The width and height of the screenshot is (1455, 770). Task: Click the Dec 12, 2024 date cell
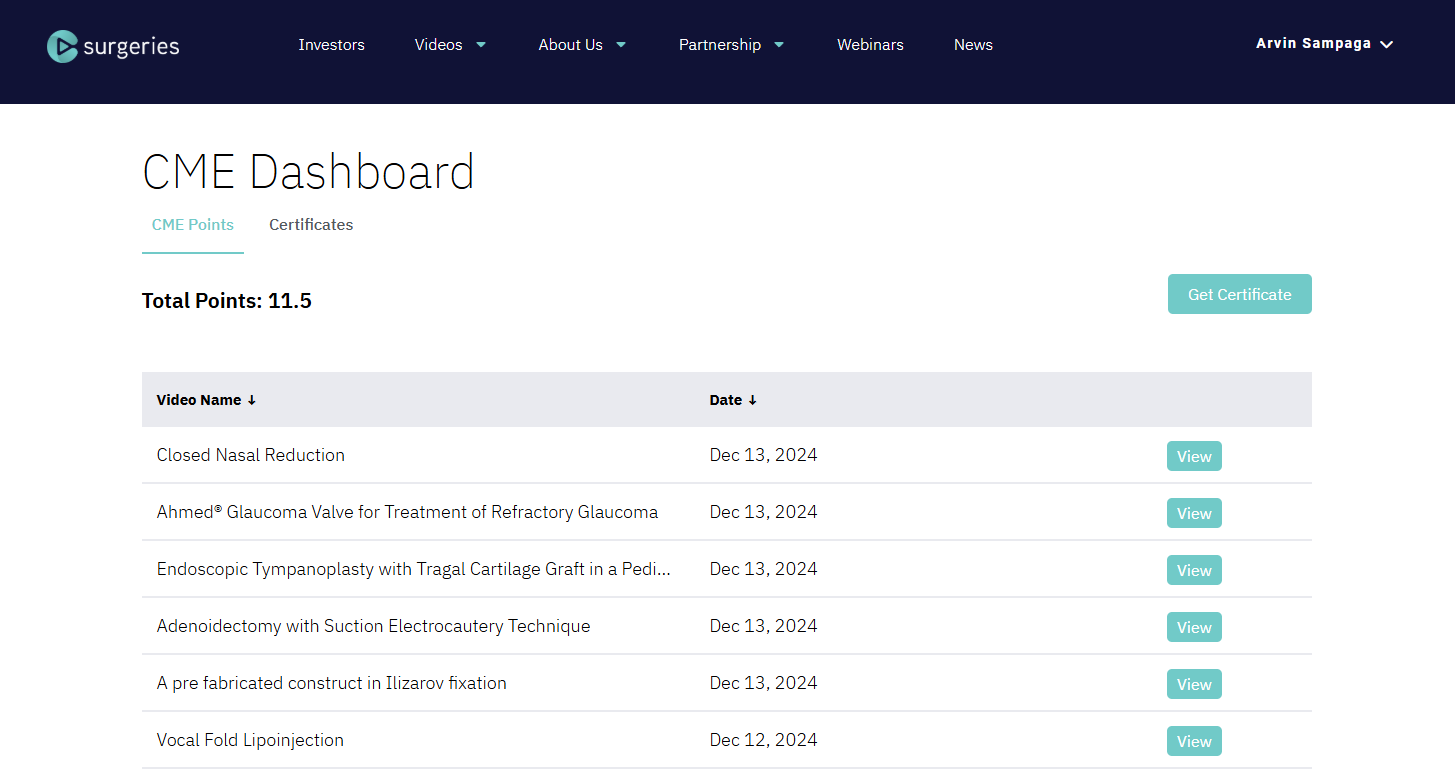tap(763, 740)
